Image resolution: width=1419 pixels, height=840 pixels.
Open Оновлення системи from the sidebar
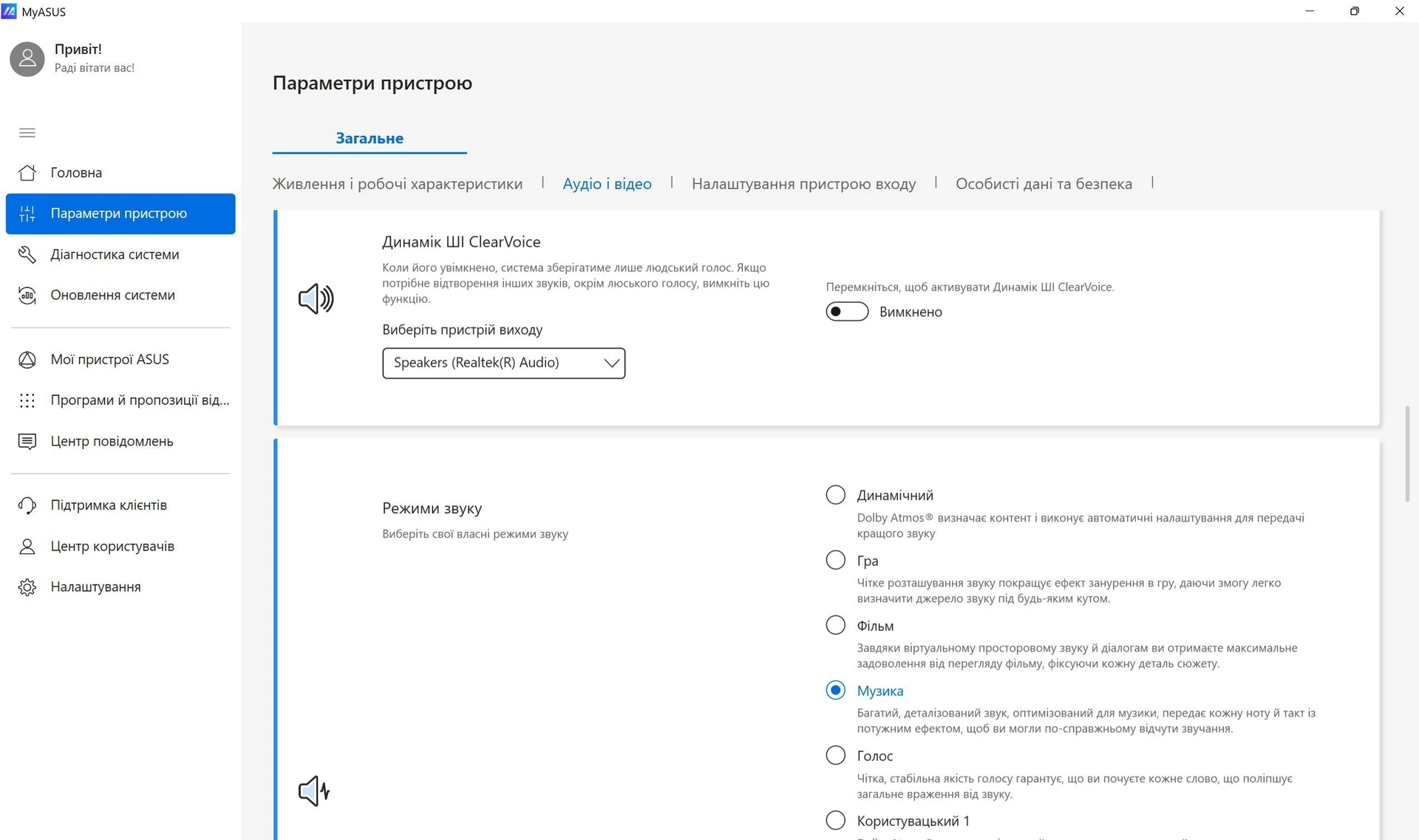click(x=120, y=296)
